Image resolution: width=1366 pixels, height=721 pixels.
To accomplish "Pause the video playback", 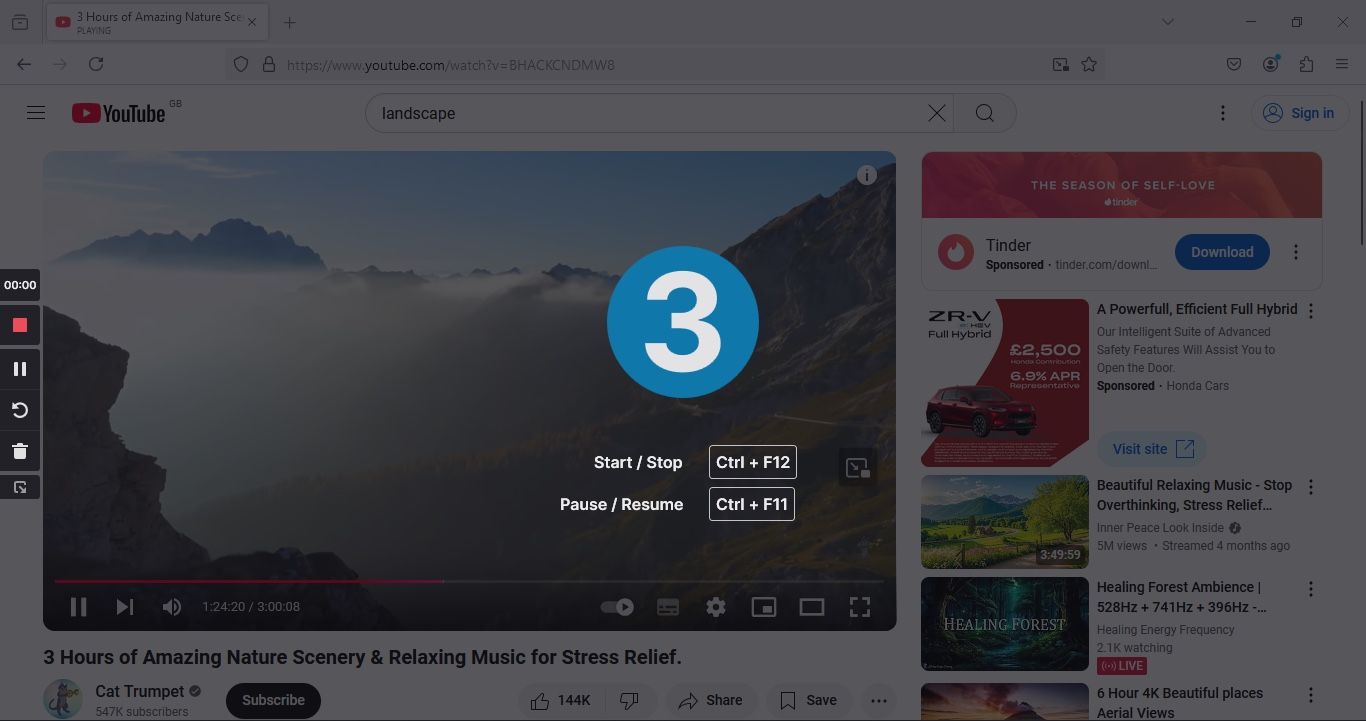I will point(79,606).
